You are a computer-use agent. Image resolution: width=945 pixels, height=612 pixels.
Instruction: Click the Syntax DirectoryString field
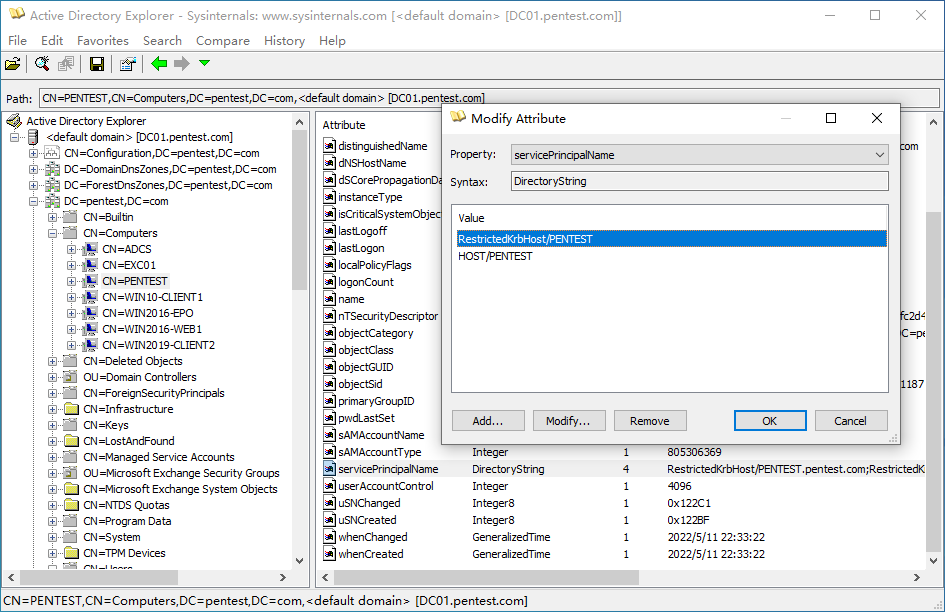point(699,181)
